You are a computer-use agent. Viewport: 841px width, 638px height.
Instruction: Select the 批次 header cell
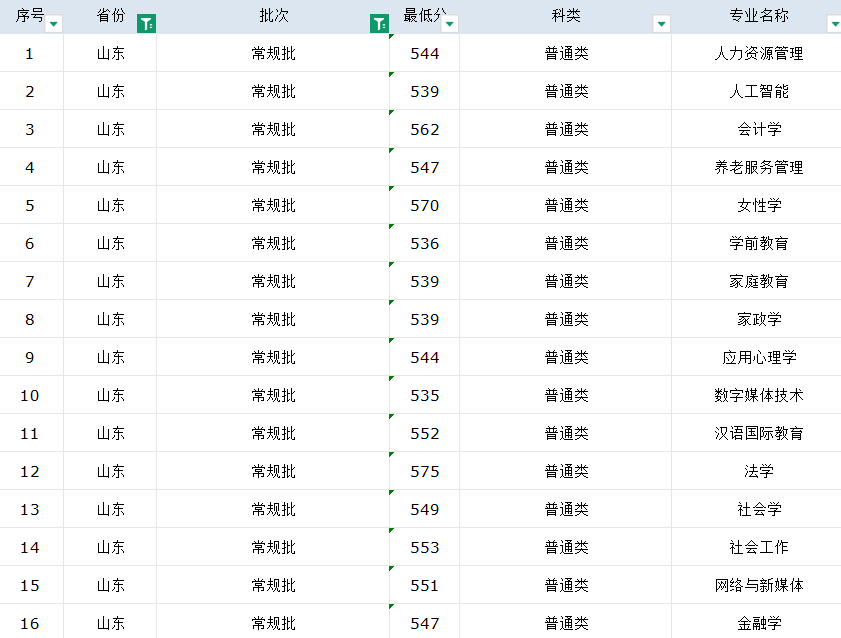tap(273, 17)
